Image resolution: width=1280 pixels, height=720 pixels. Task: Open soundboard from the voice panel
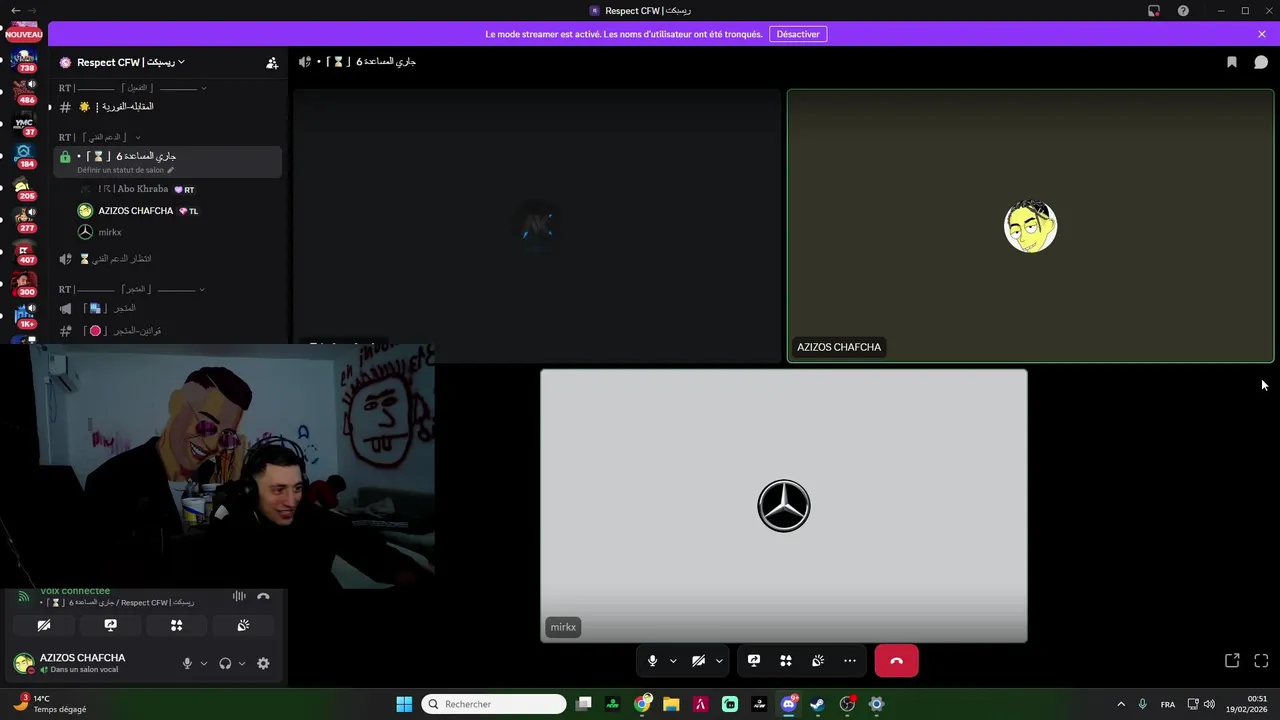(243, 625)
